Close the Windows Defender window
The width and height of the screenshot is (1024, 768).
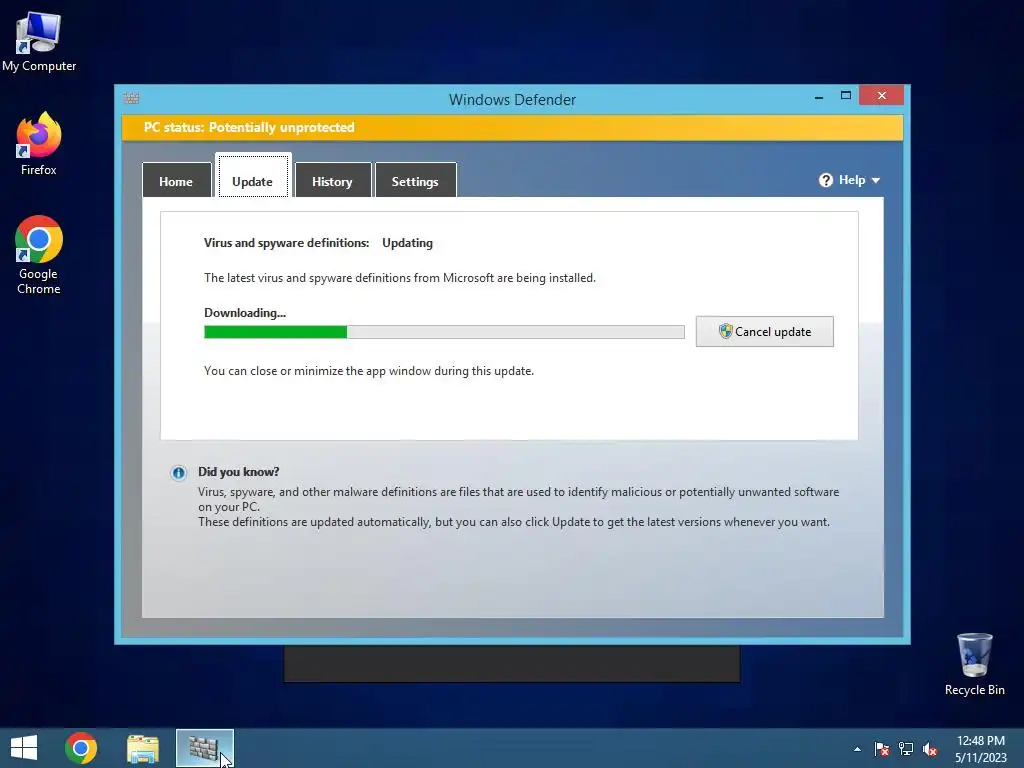point(882,95)
